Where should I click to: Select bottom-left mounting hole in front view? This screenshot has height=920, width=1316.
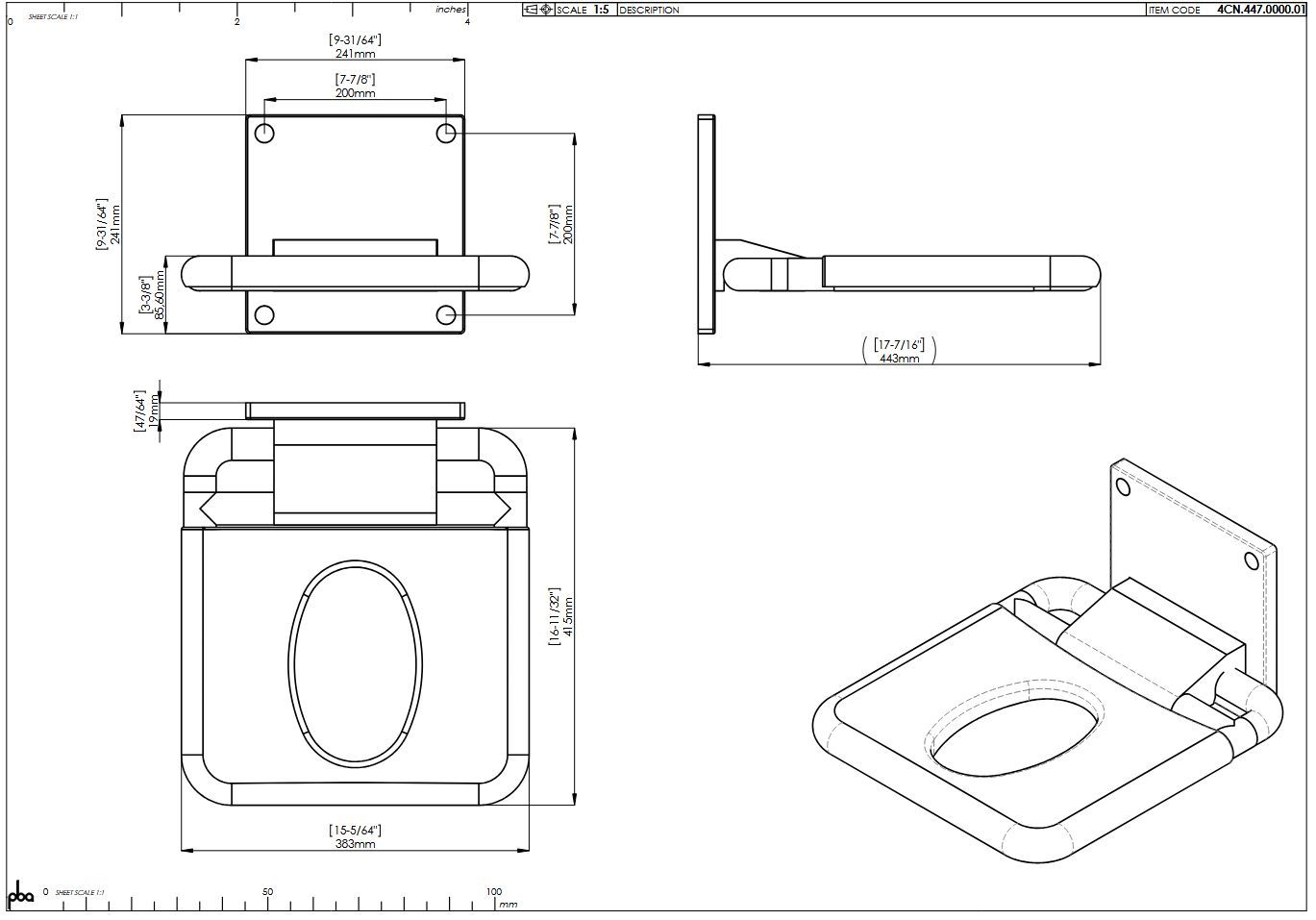coord(264,314)
